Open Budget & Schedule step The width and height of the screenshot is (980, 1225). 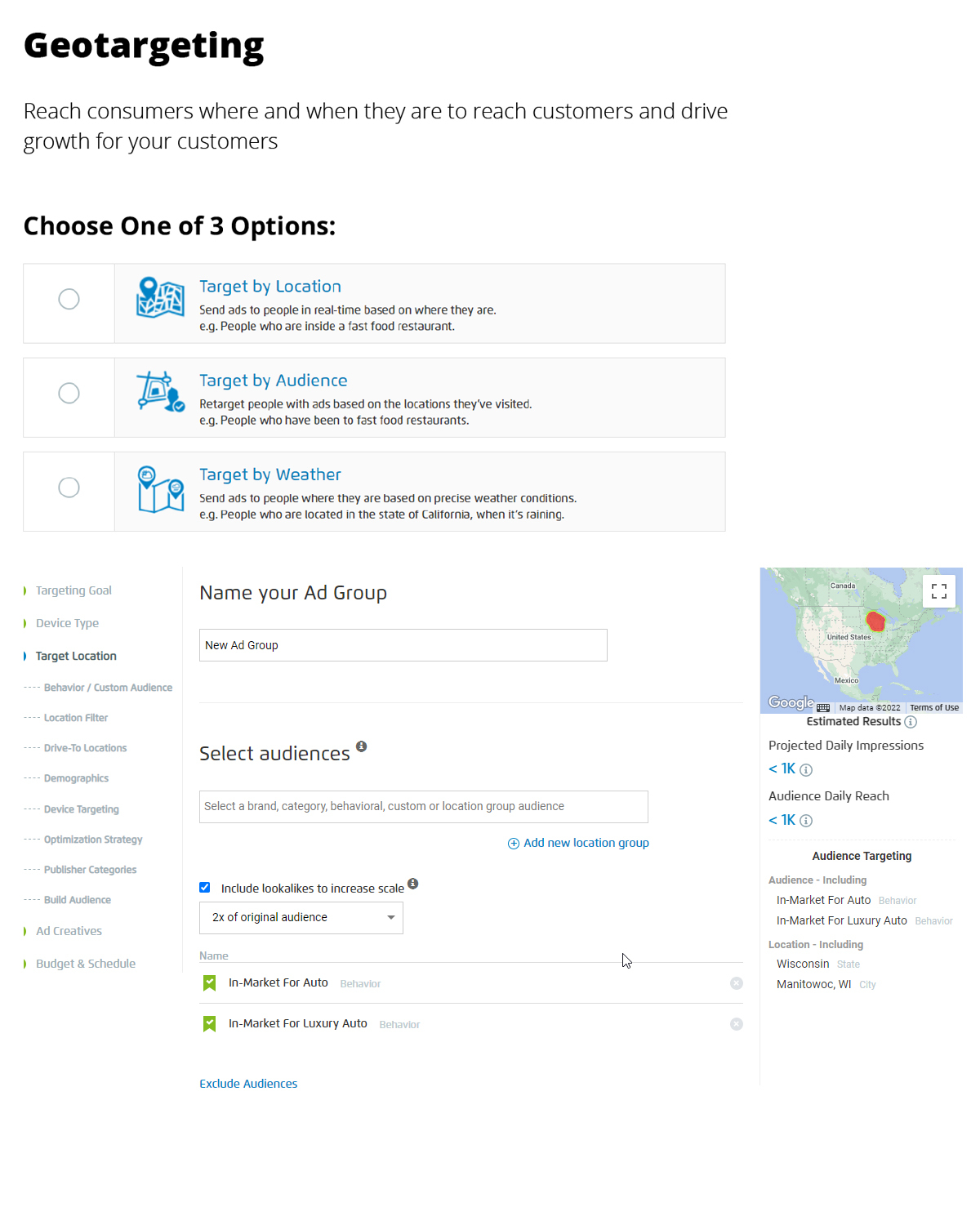85,964
